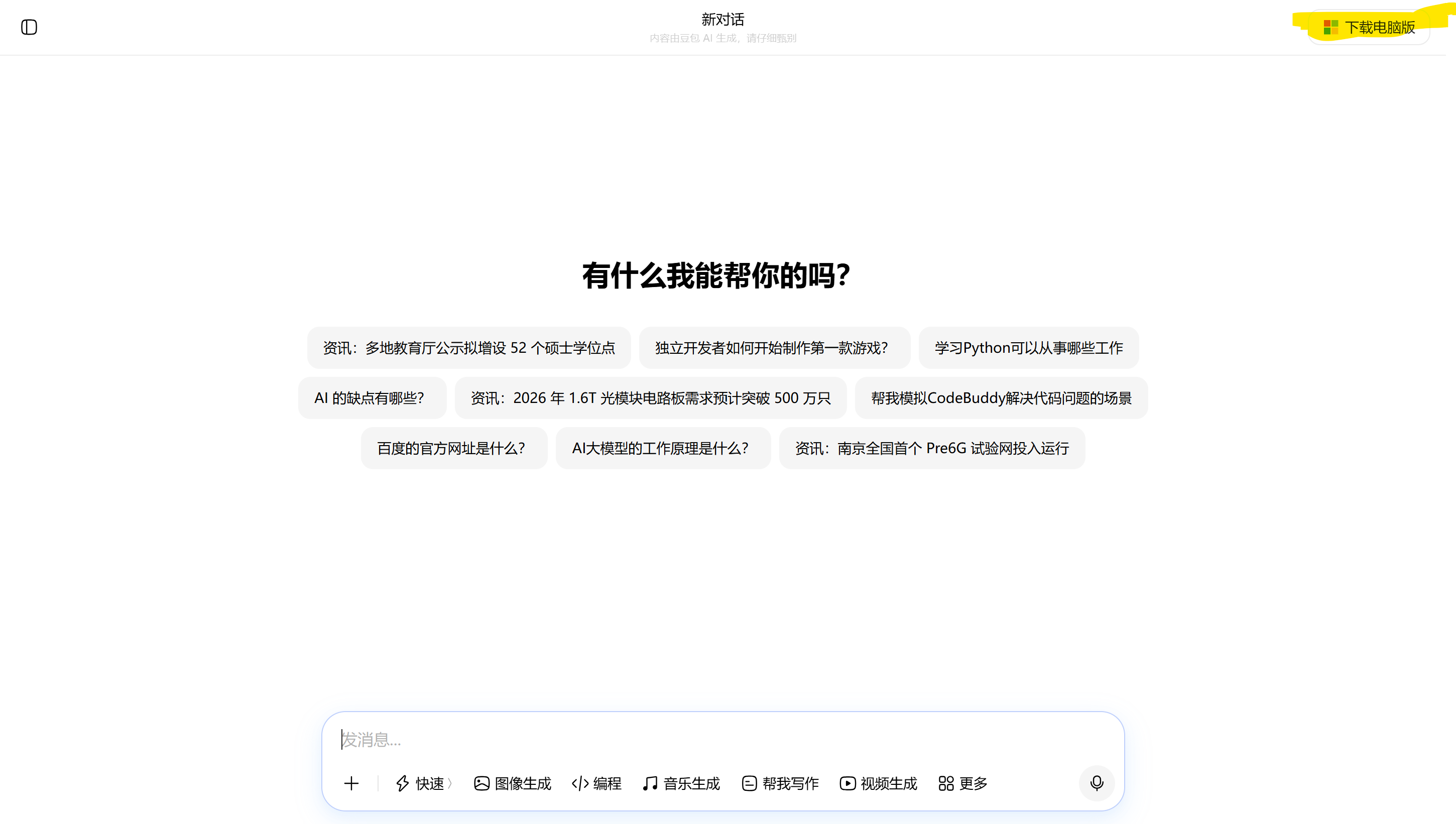Open news about 南京 Pre6G 试验网
This screenshot has width=1456, height=824.
(932, 448)
